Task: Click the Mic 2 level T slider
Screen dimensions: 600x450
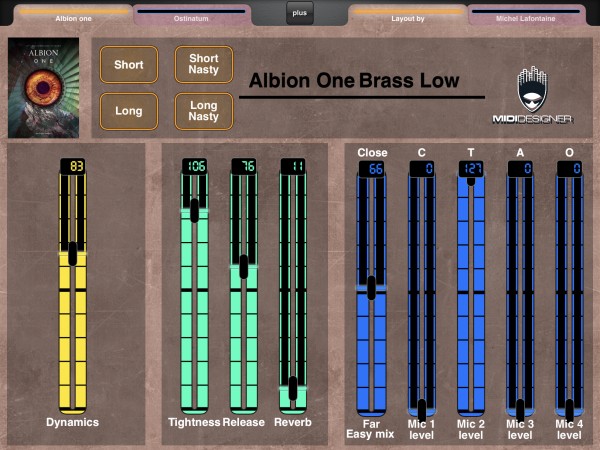Action: click(x=471, y=295)
